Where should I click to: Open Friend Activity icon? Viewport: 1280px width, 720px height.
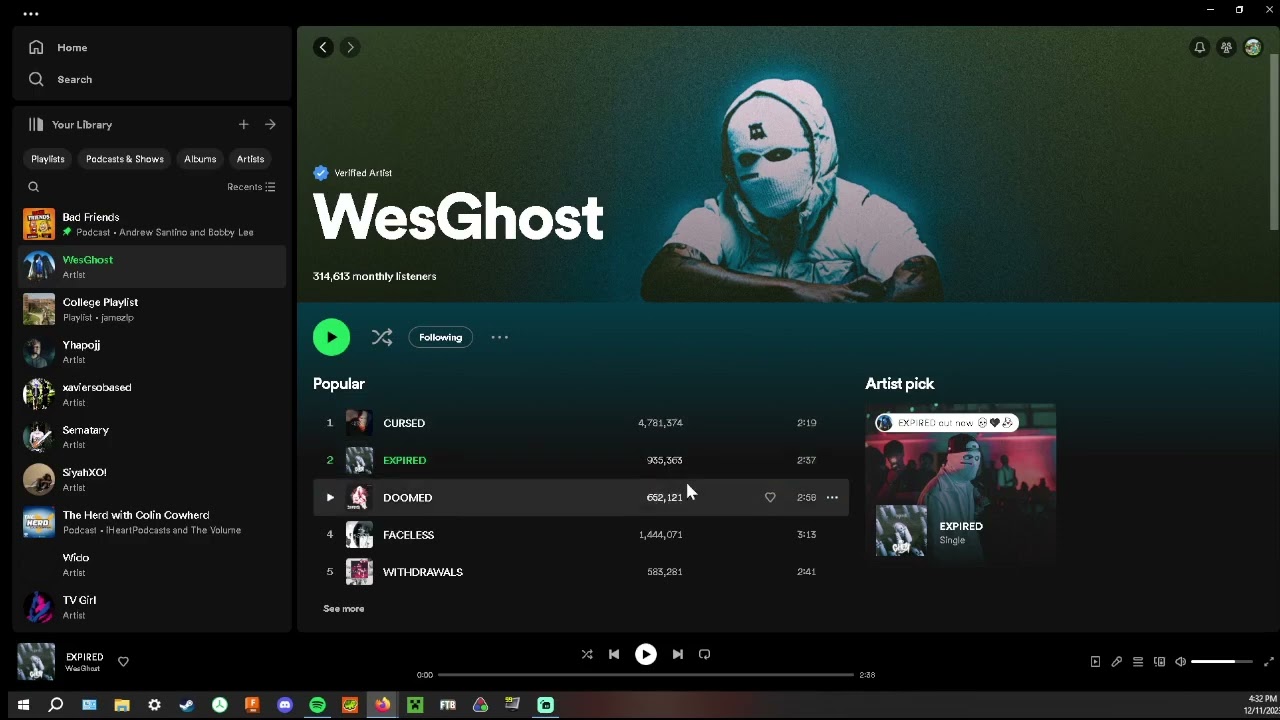click(1226, 47)
